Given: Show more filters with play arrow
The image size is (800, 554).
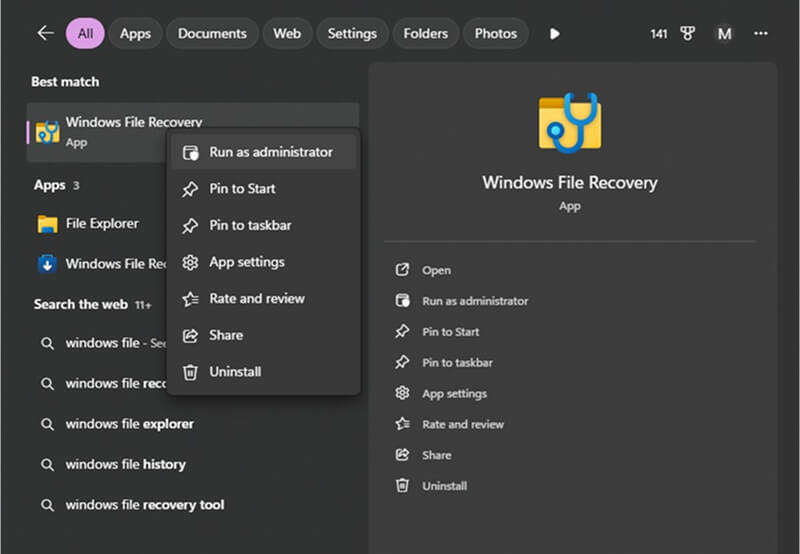Looking at the screenshot, I should [555, 34].
